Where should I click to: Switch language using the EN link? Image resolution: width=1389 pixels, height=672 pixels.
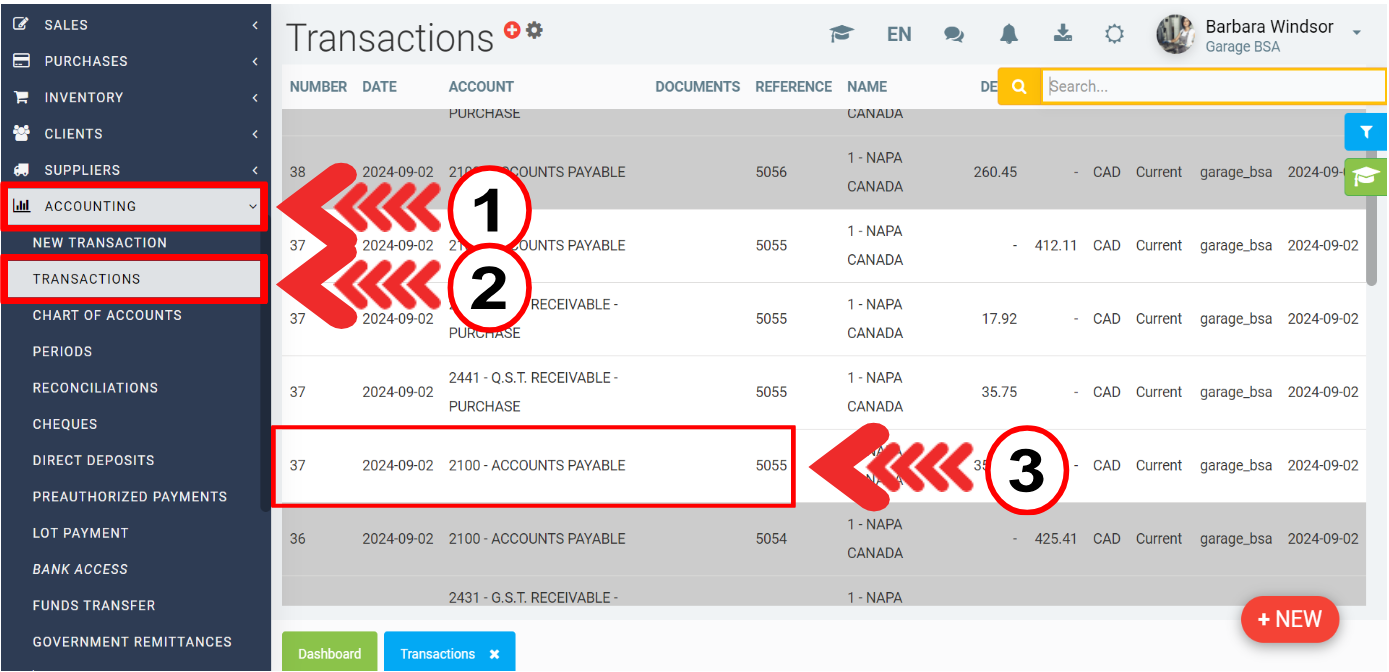pyautogui.click(x=899, y=34)
